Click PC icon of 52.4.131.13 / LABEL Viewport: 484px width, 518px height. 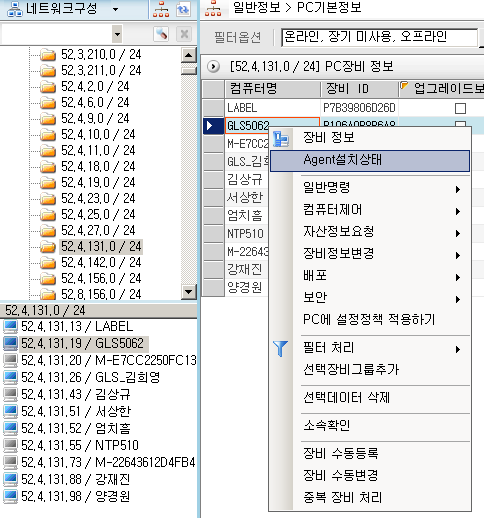[10, 327]
